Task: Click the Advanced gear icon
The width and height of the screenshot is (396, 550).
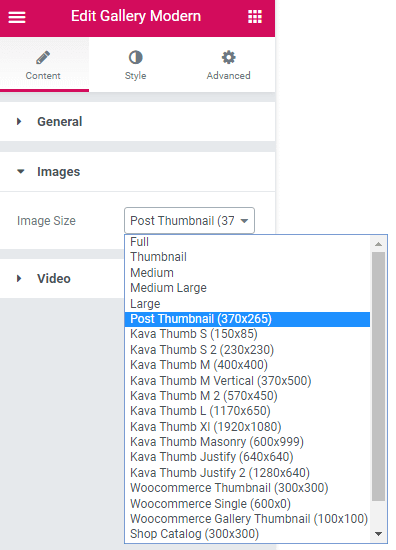Action: pos(228,57)
